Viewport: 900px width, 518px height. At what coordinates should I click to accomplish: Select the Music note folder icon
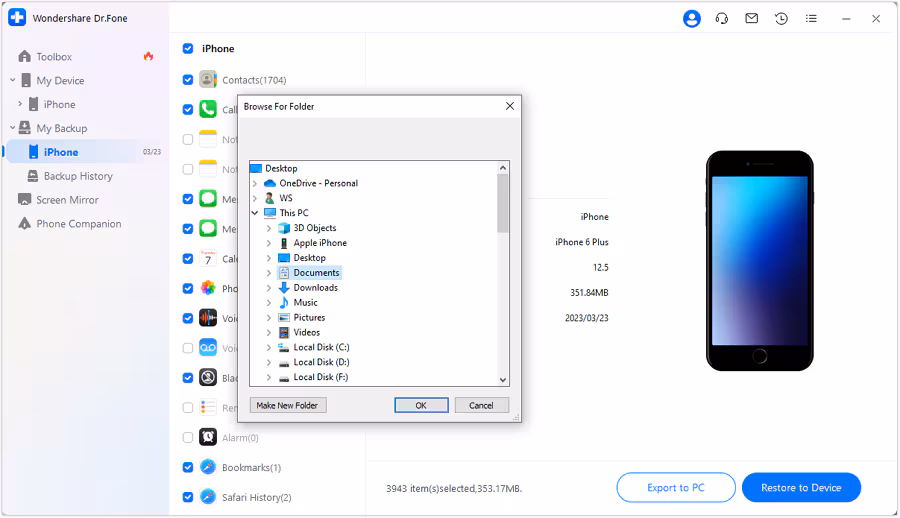[x=284, y=303]
